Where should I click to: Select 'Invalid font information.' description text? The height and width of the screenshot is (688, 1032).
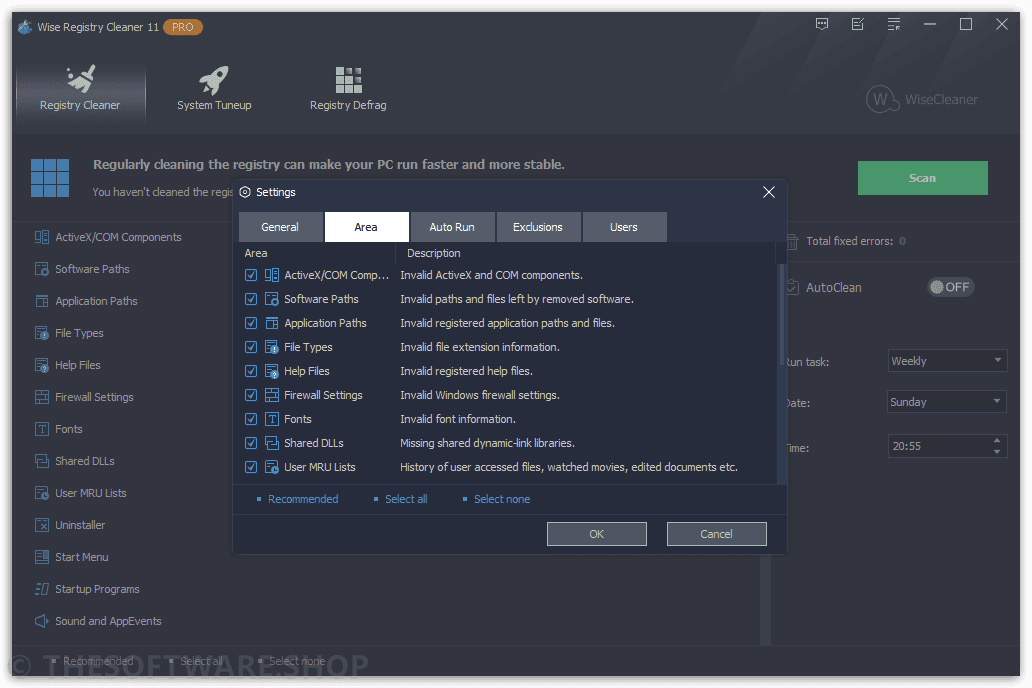point(458,419)
